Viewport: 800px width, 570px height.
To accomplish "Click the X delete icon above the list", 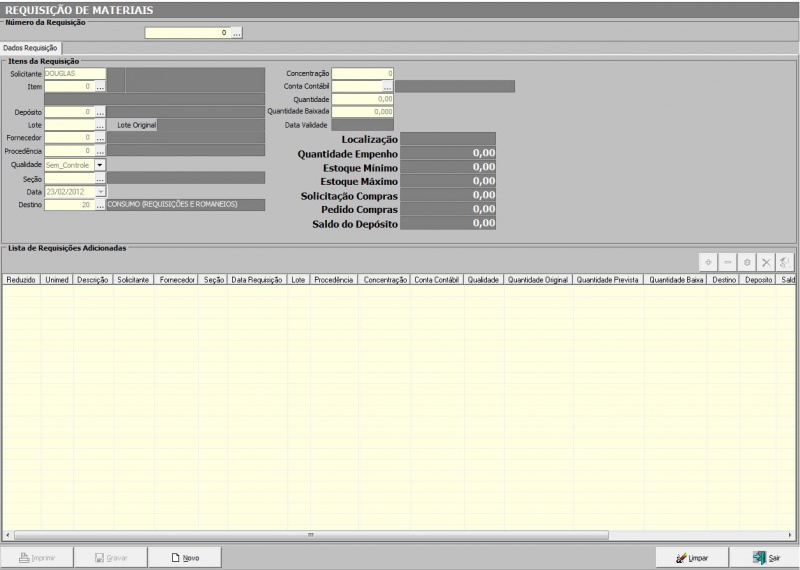I will 766,260.
